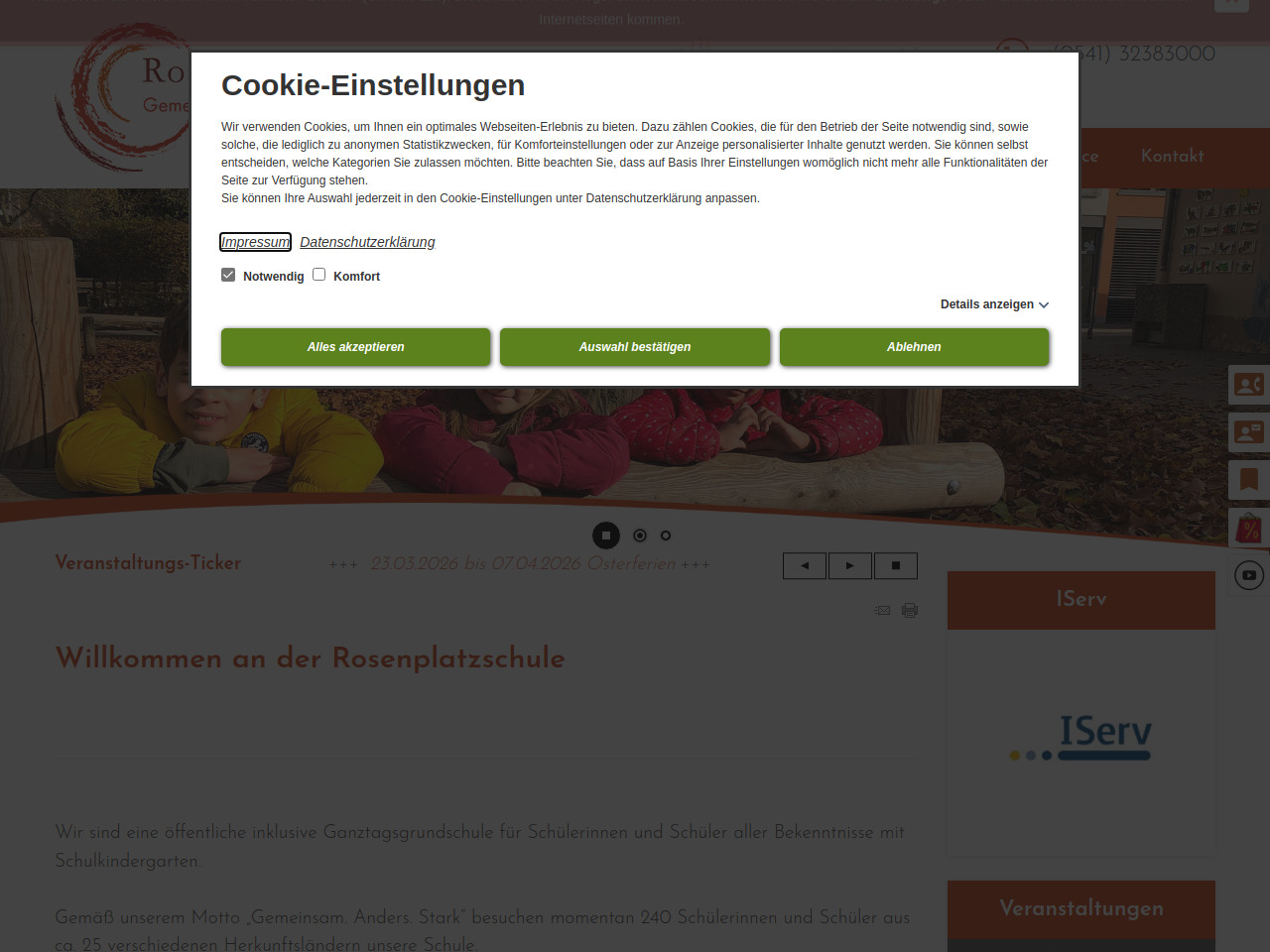Click the phone contact sidebar icon
The image size is (1270, 952).
pos(1248,384)
